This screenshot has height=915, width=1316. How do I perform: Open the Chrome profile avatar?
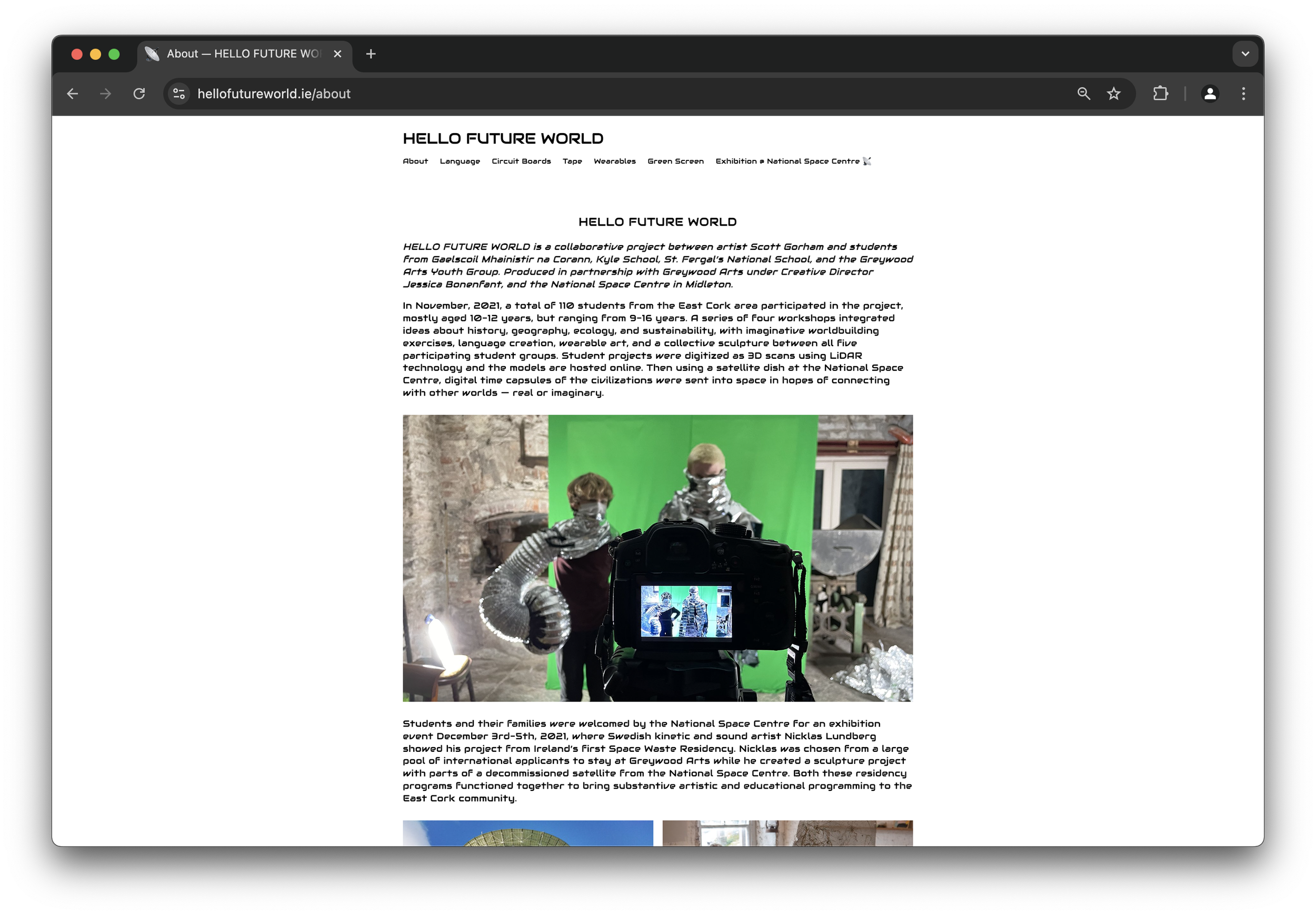pyautogui.click(x=1210, y=94)
